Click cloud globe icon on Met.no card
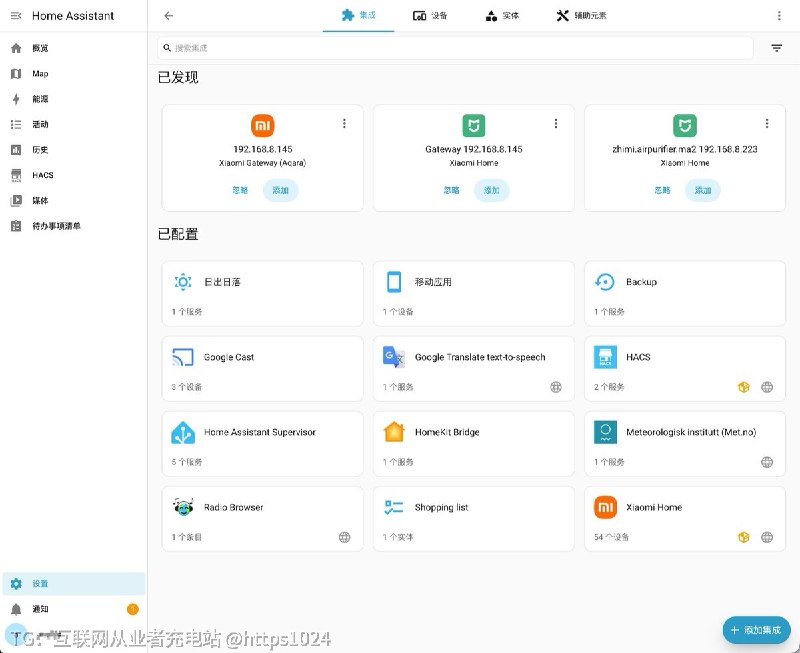The height and width of the screenshot is (653, 800). [x=767, y=462]
